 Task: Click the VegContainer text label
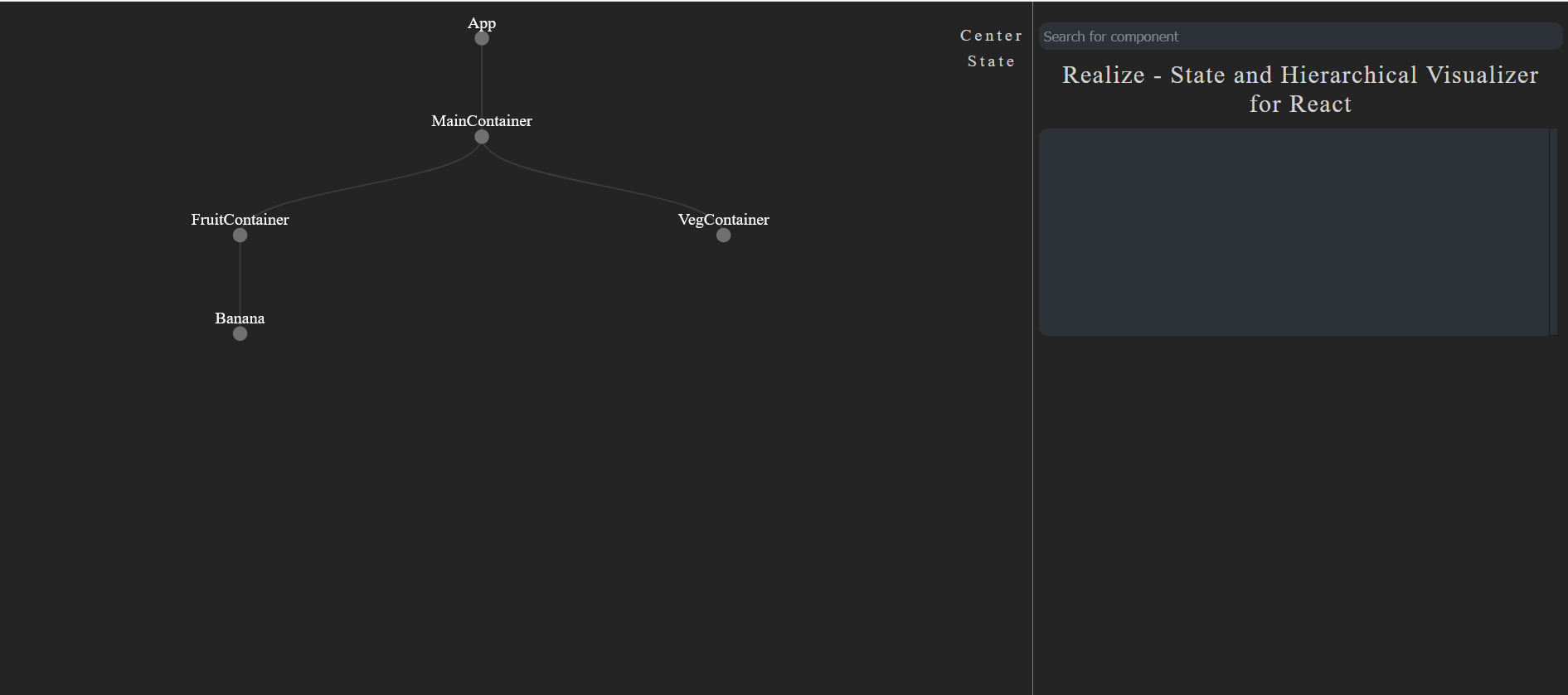pyautogui.click(x=723, y=220)
